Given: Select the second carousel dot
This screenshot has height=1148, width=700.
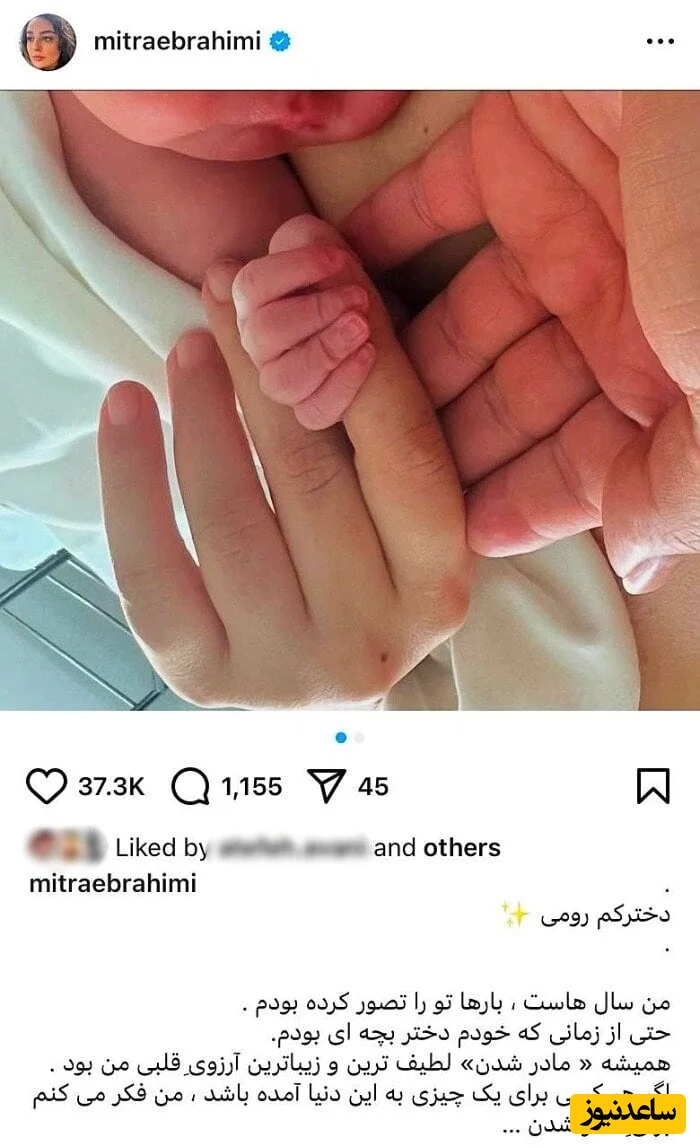Looking at the screenshot, I should [359, 738].
